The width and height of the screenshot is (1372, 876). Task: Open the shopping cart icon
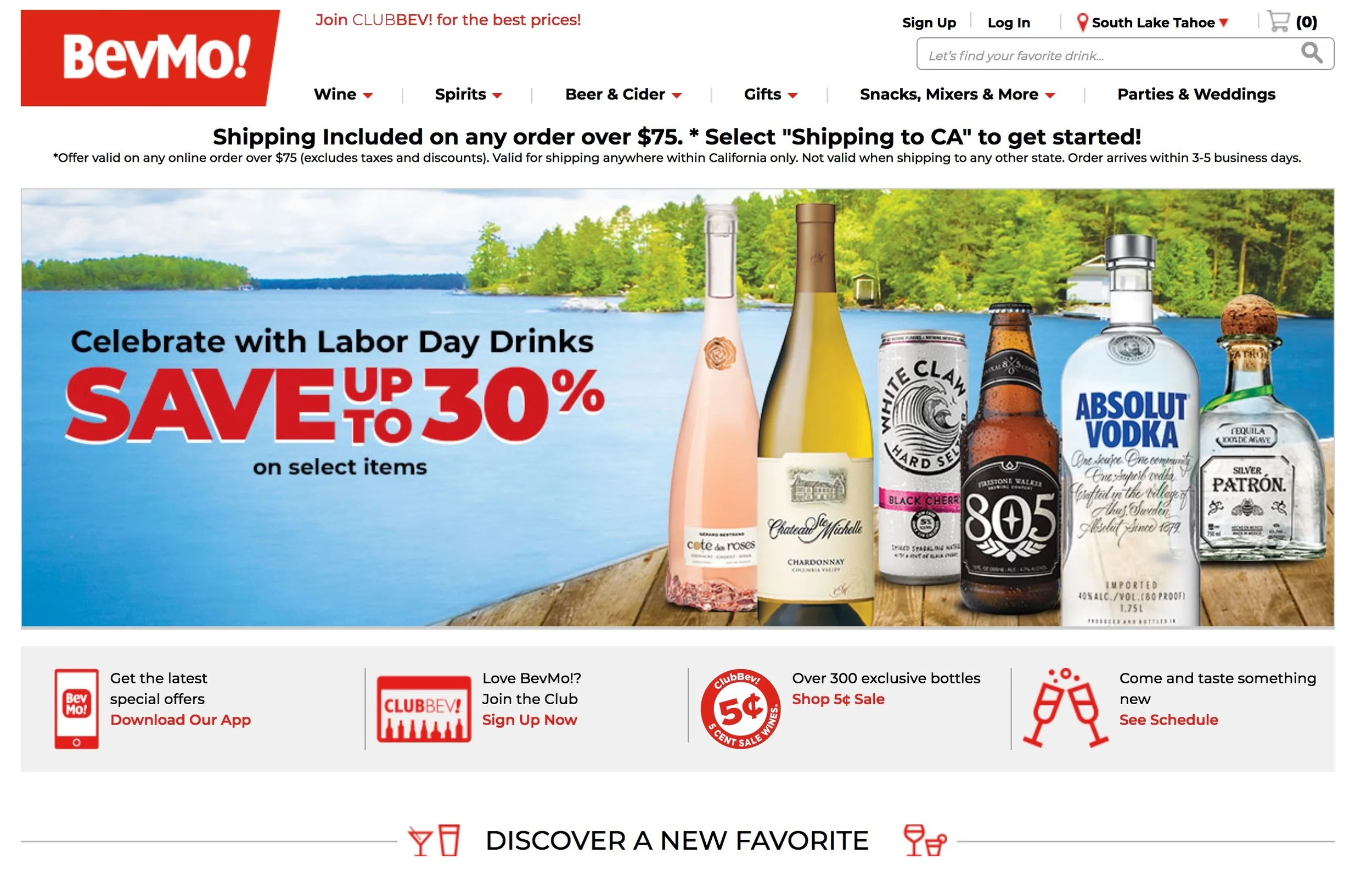pos(1279,21)
